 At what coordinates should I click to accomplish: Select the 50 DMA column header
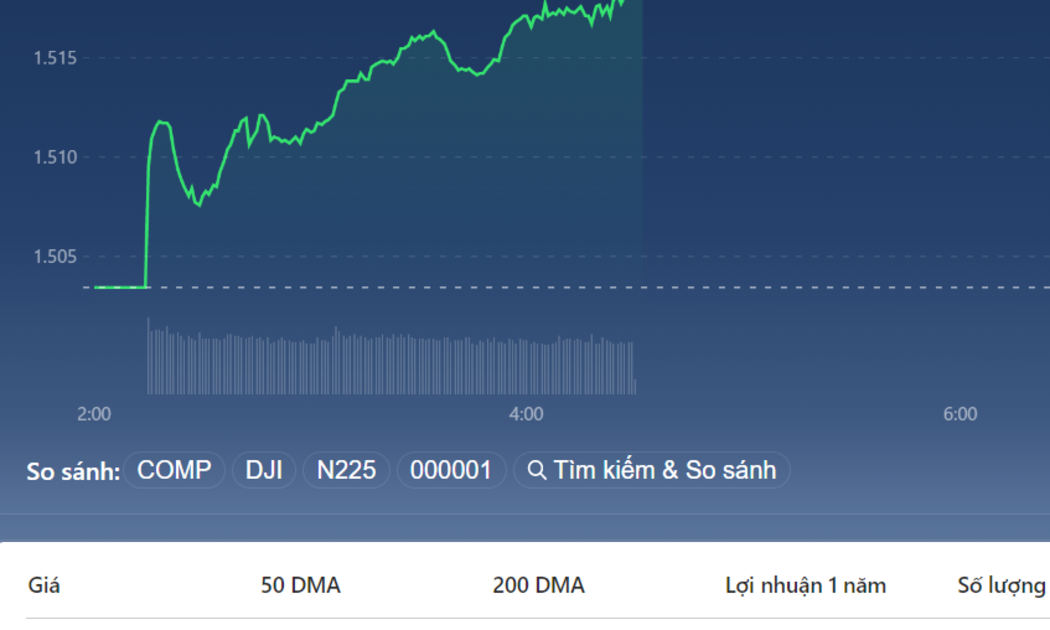click(300, 585)
